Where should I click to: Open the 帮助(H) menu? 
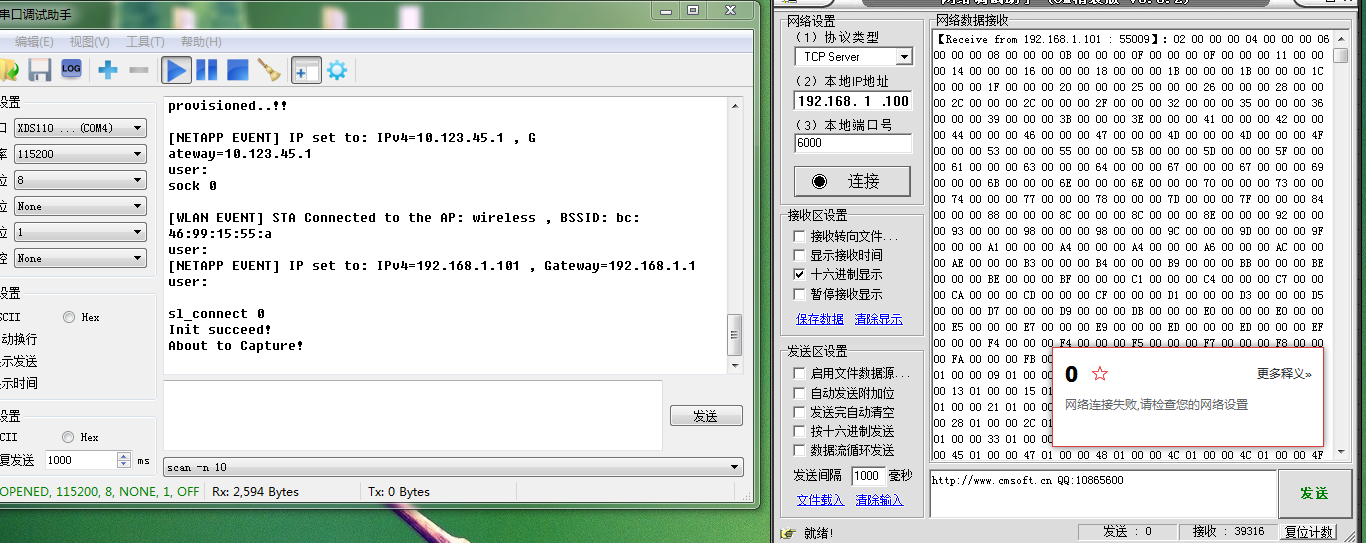point(201,42)
